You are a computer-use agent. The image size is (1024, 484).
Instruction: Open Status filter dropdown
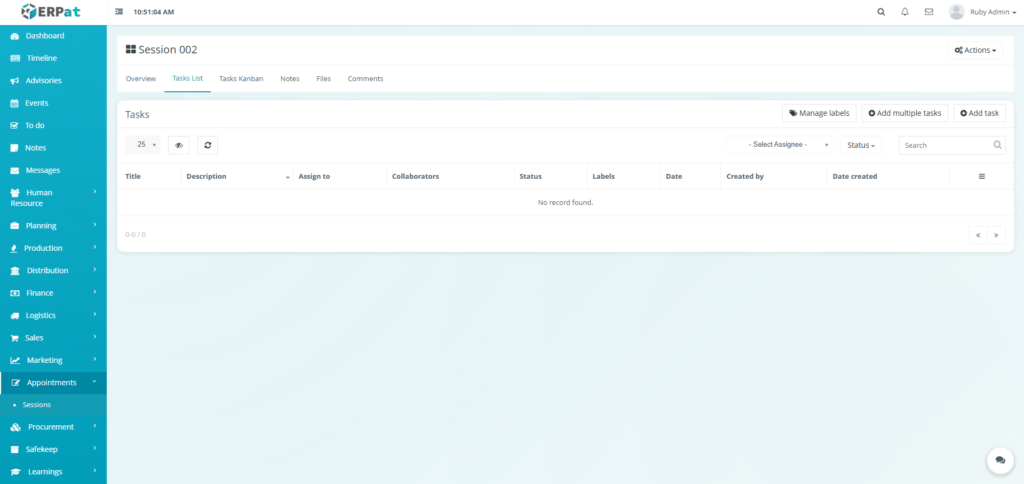[861, 145]
